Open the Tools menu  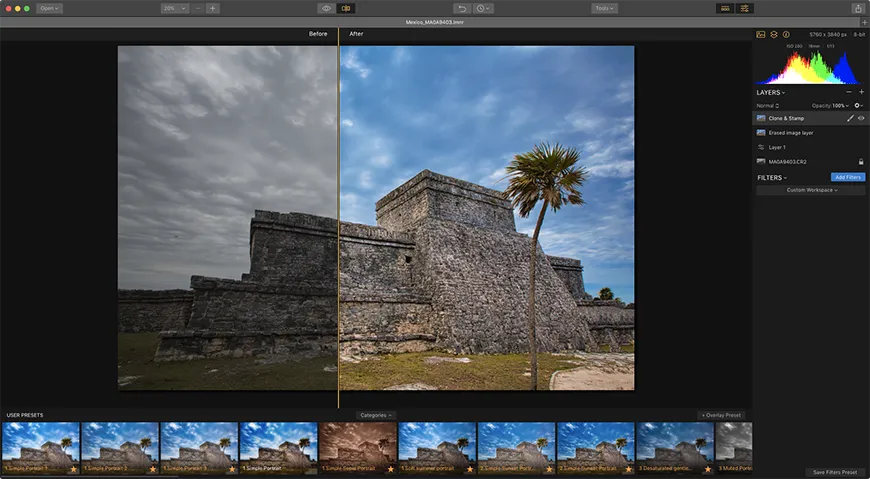tap(603, 8)
